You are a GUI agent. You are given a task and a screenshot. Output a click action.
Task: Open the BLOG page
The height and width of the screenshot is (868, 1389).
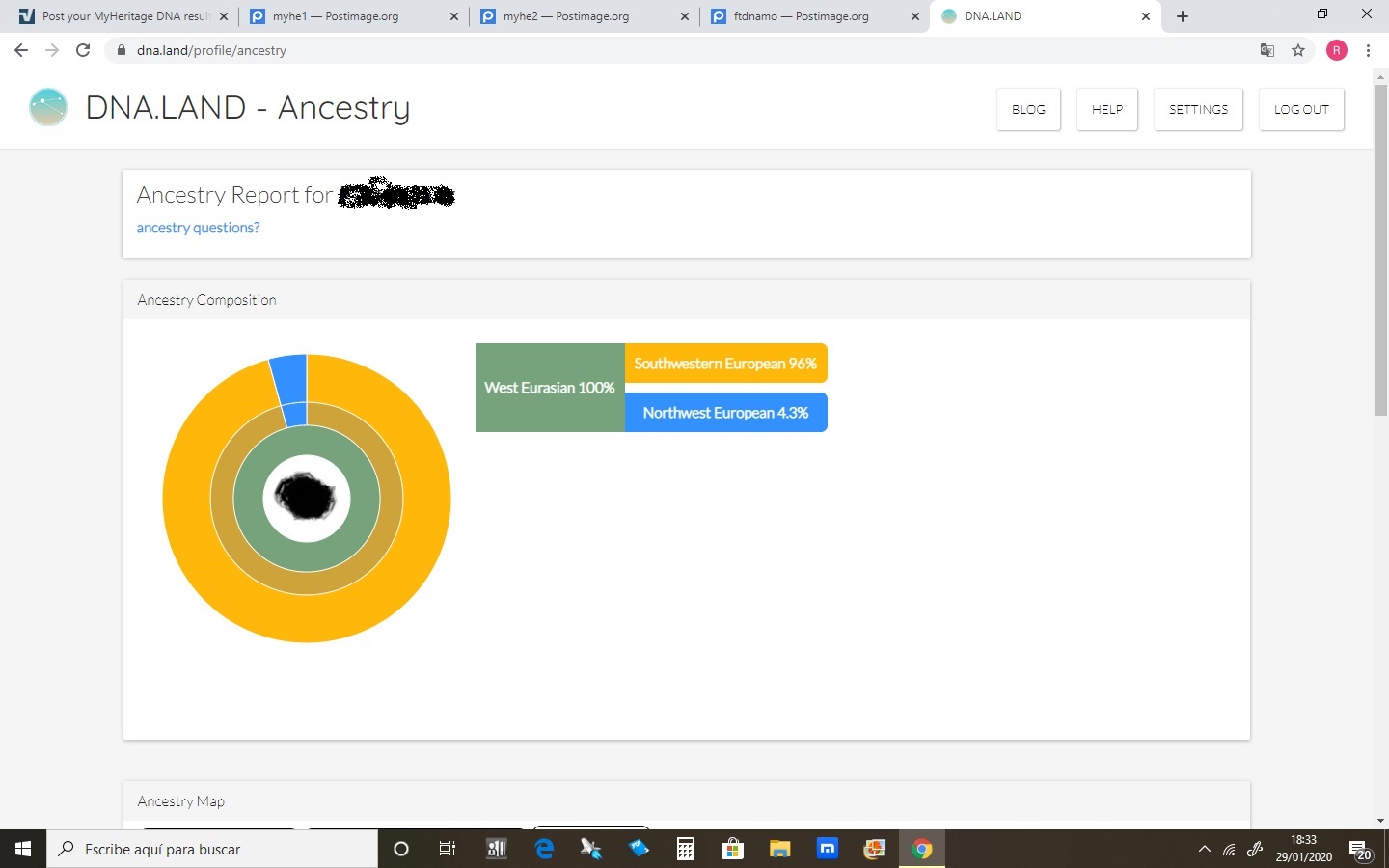pyautogui.click(x=1028, y=109)
